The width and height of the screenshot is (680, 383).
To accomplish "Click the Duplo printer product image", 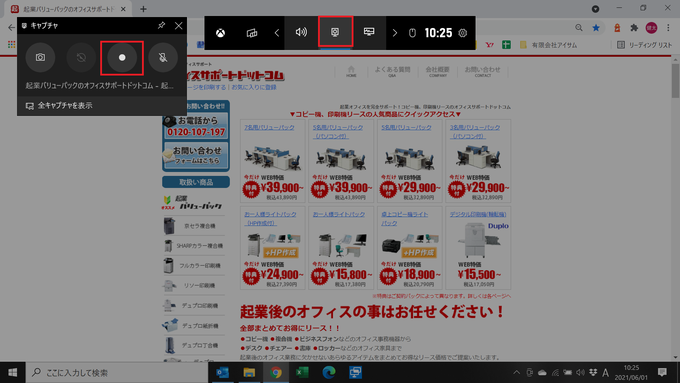I will pos(479,240).
